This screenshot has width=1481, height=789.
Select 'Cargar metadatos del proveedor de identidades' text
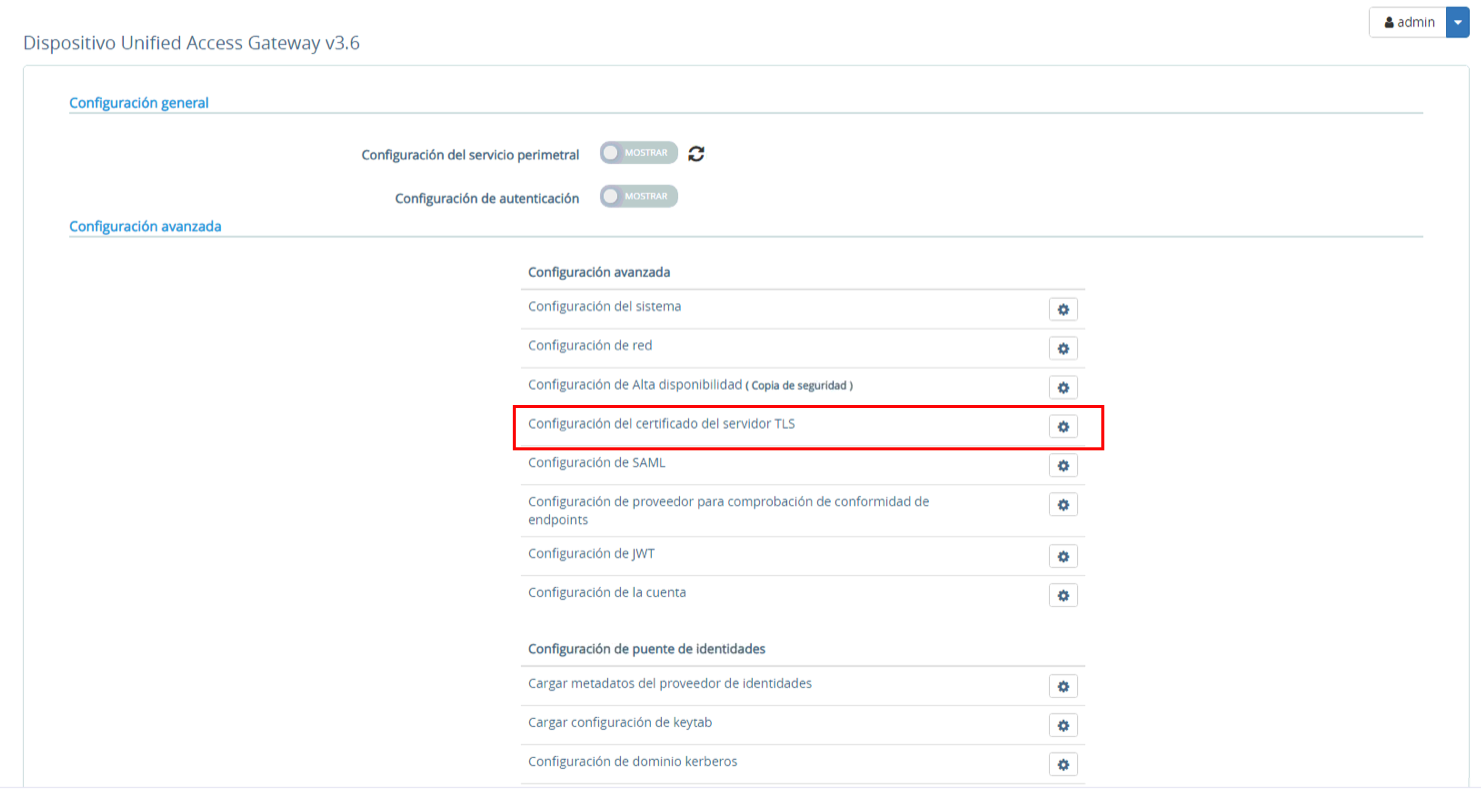click(670, 683)
